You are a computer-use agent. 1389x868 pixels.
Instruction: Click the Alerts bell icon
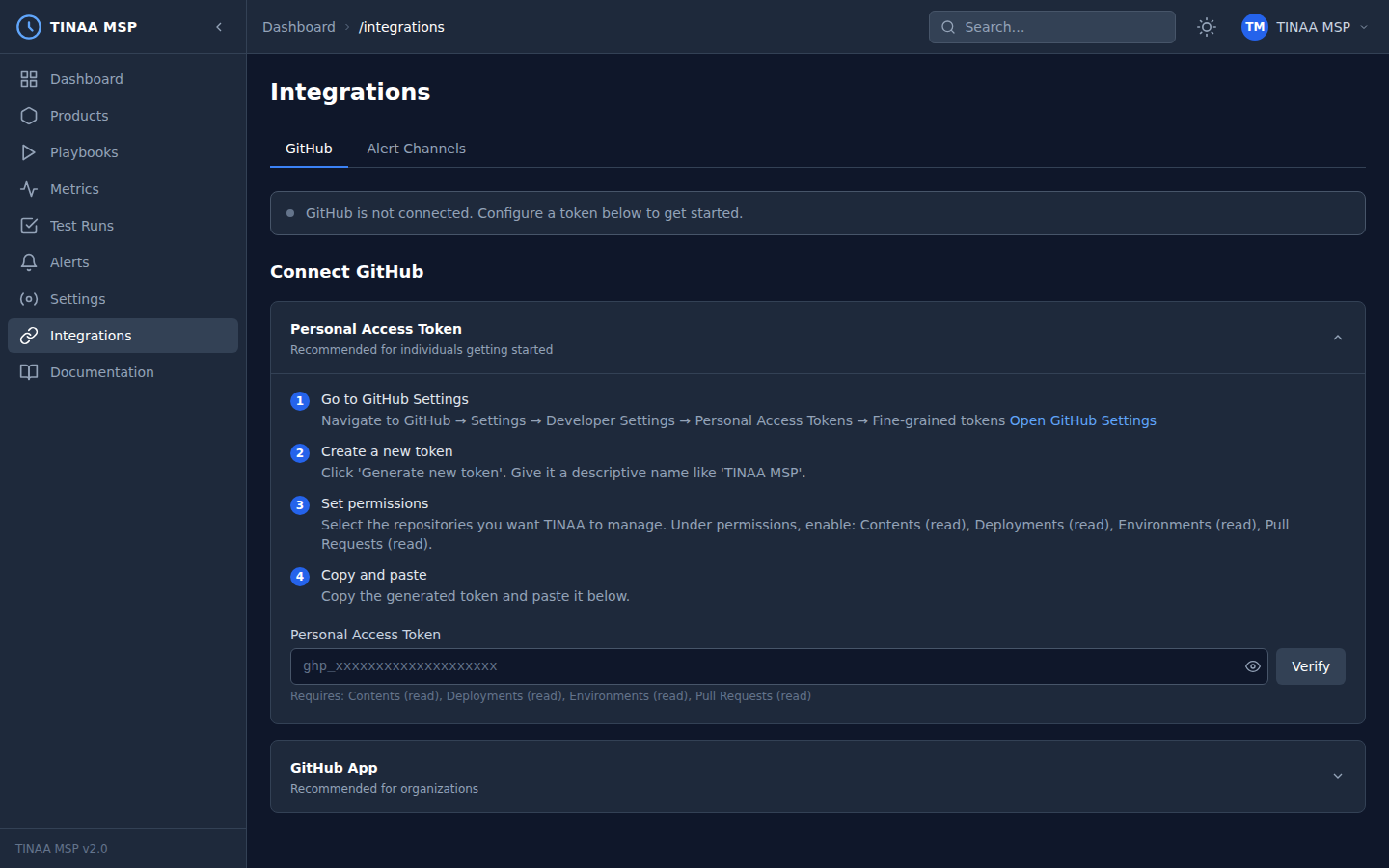click(x=29, y=262)
